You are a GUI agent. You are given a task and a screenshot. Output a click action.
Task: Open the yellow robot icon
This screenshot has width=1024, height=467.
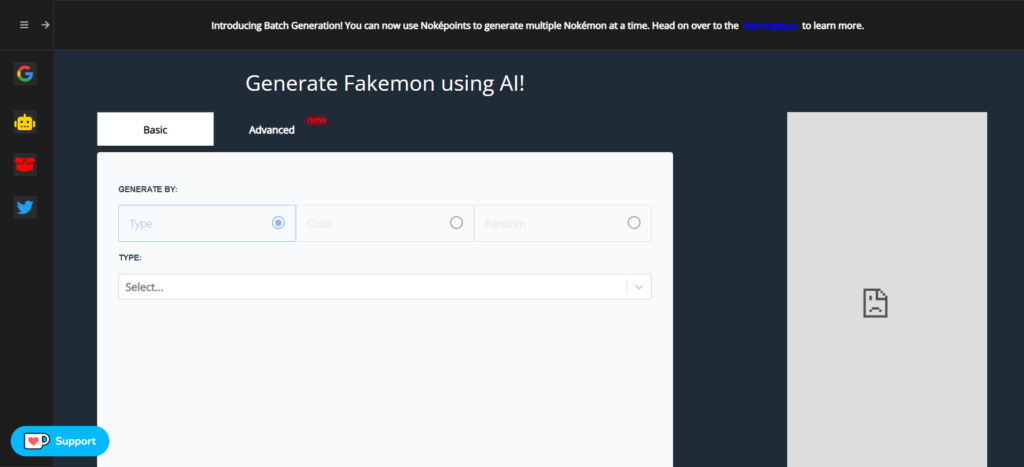tap(25, 122)
